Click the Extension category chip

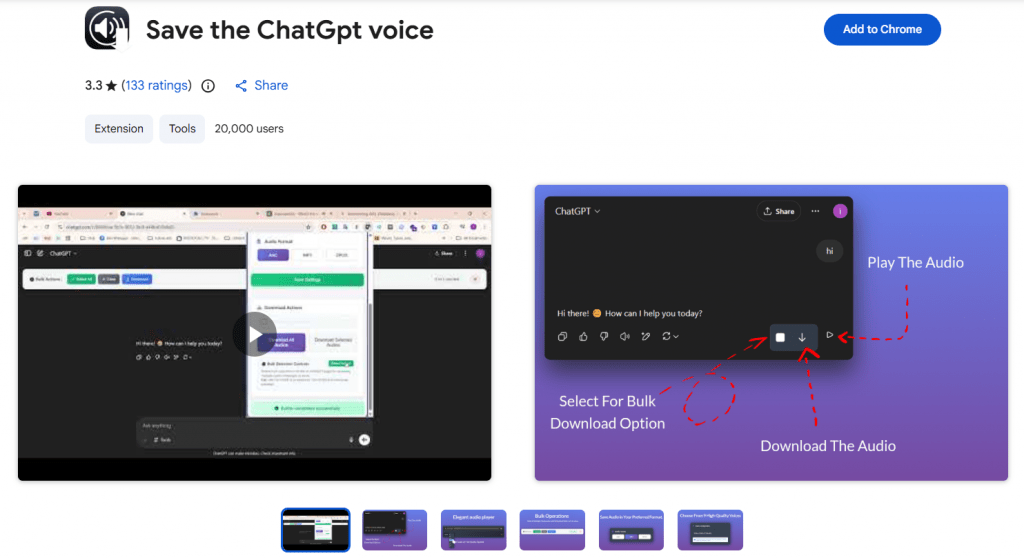coord(119,129)
